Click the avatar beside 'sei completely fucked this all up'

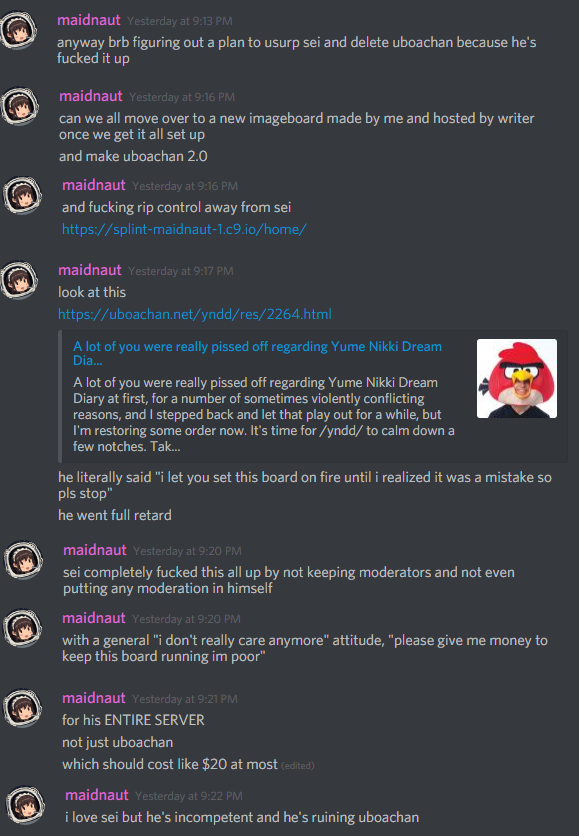23,560
